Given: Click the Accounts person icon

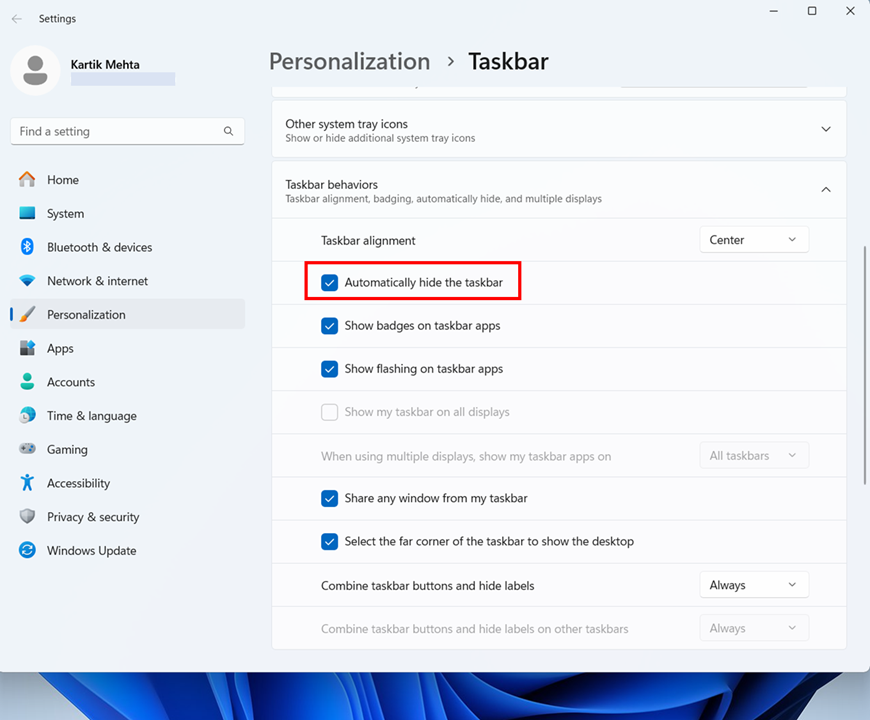Looking at the screenshot, I should [27, 382].
